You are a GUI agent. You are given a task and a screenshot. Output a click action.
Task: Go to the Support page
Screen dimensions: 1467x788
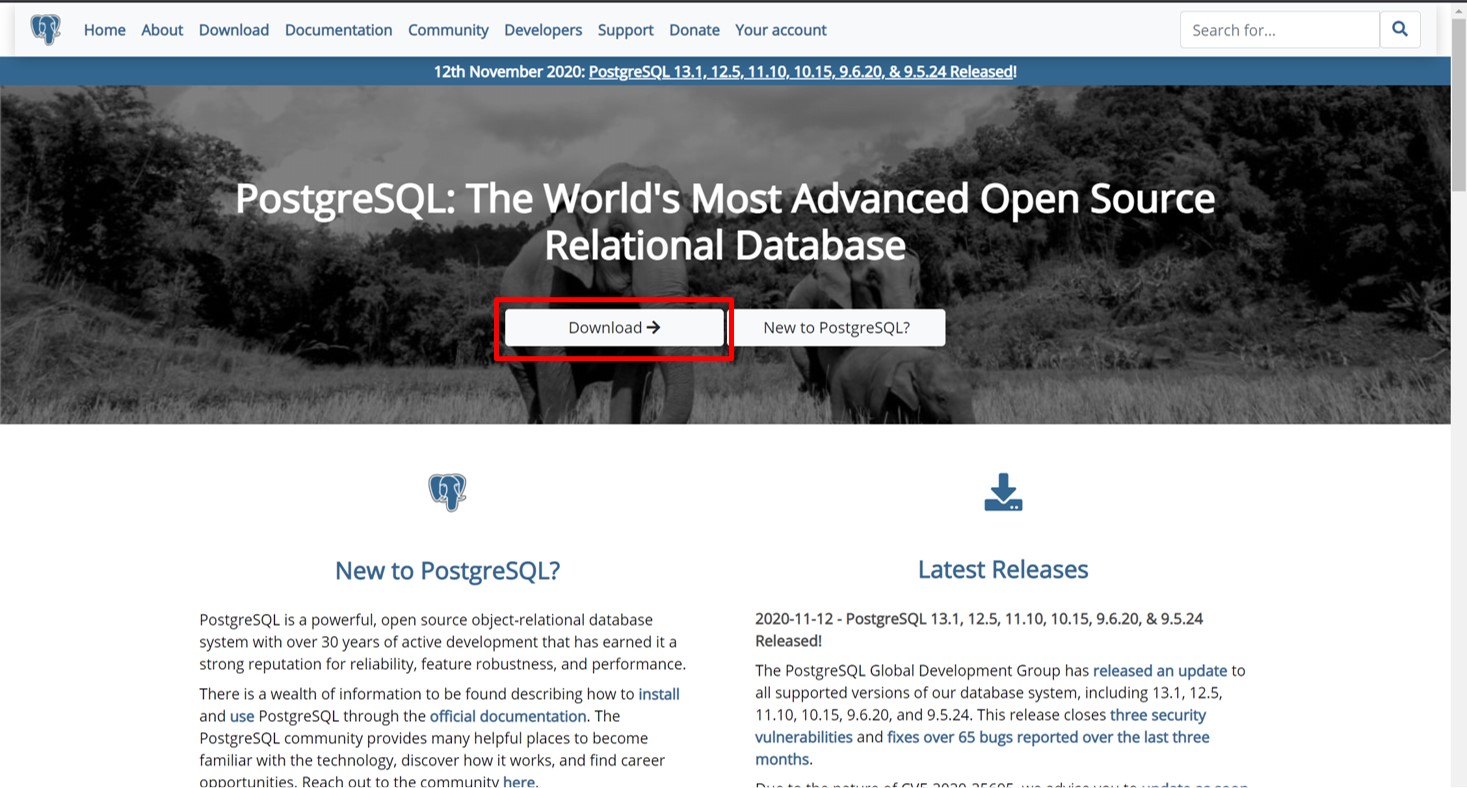click(625, 30)
